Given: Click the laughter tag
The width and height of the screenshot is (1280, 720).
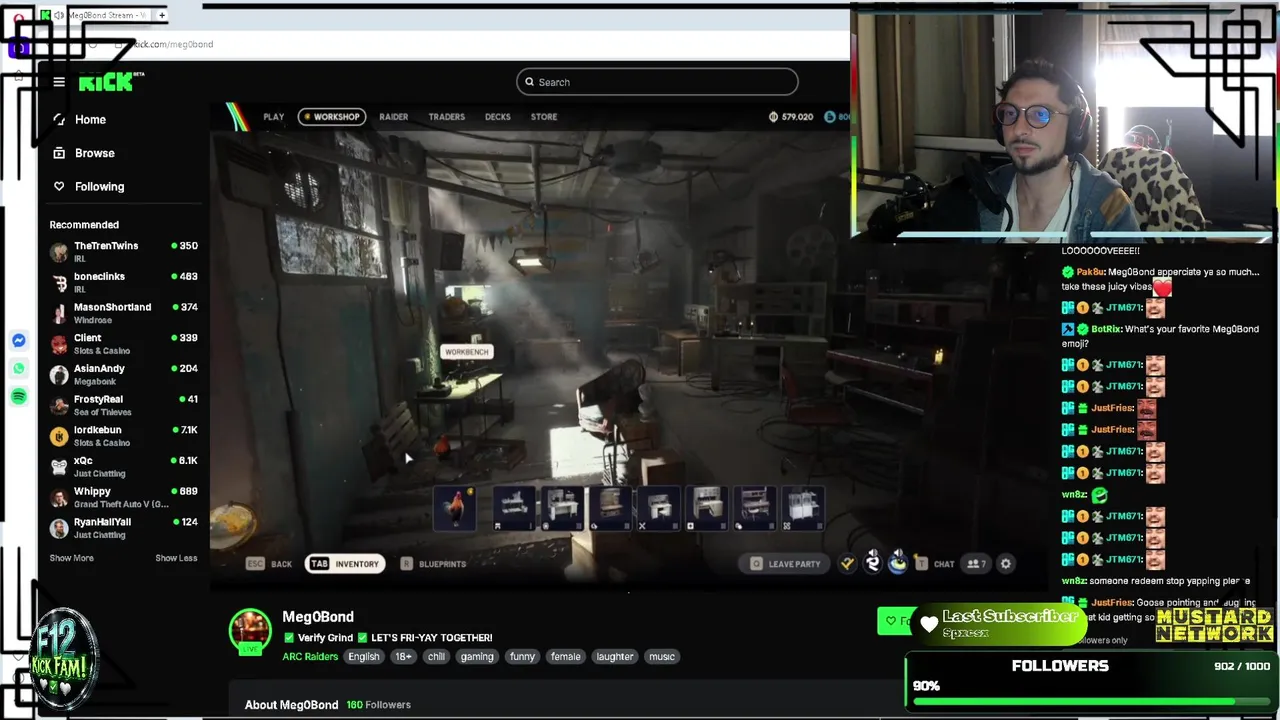Looking at the screenshot, I should tap(615, 657).
